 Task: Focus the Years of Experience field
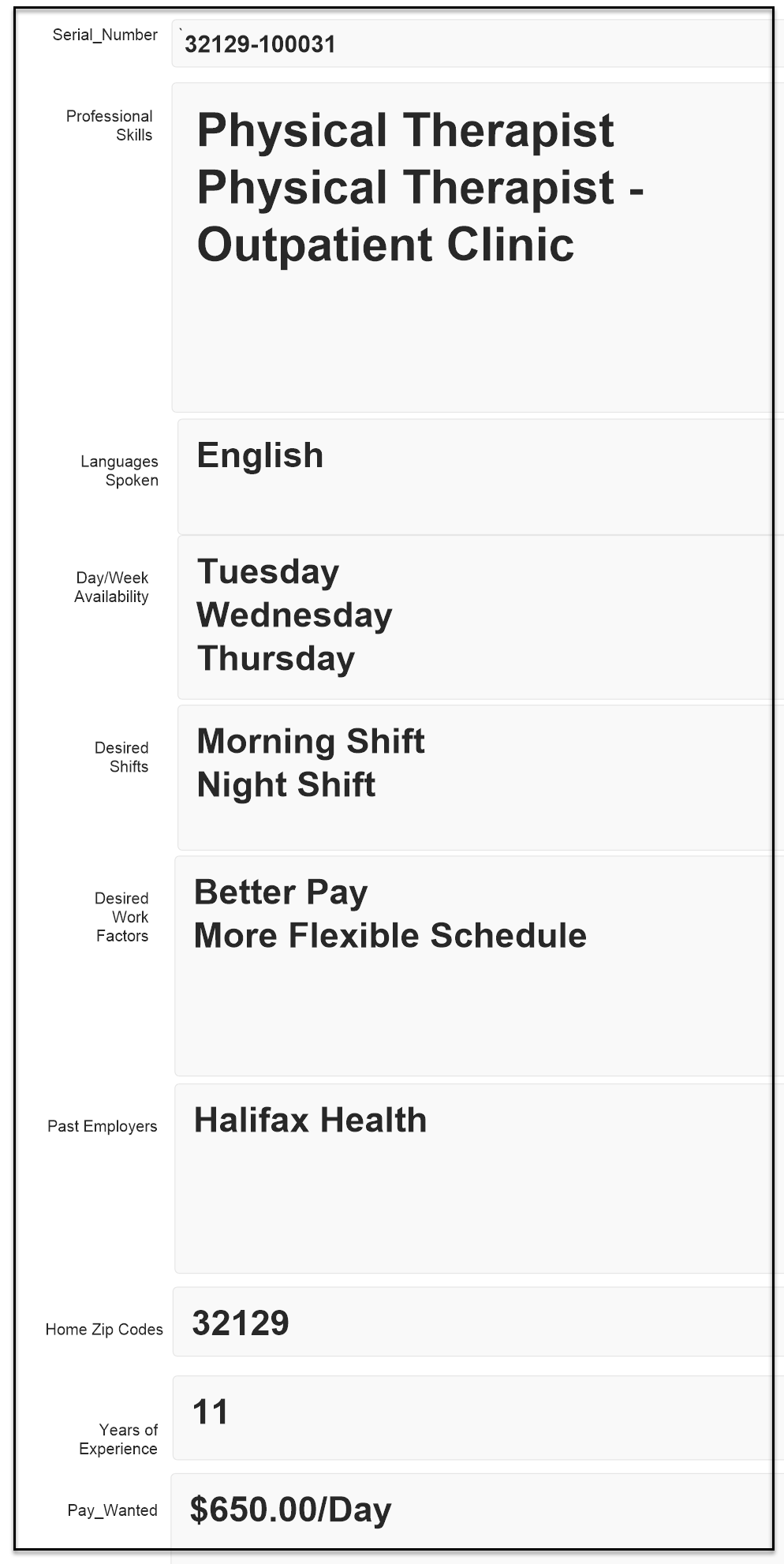[x=472, y=1418]
